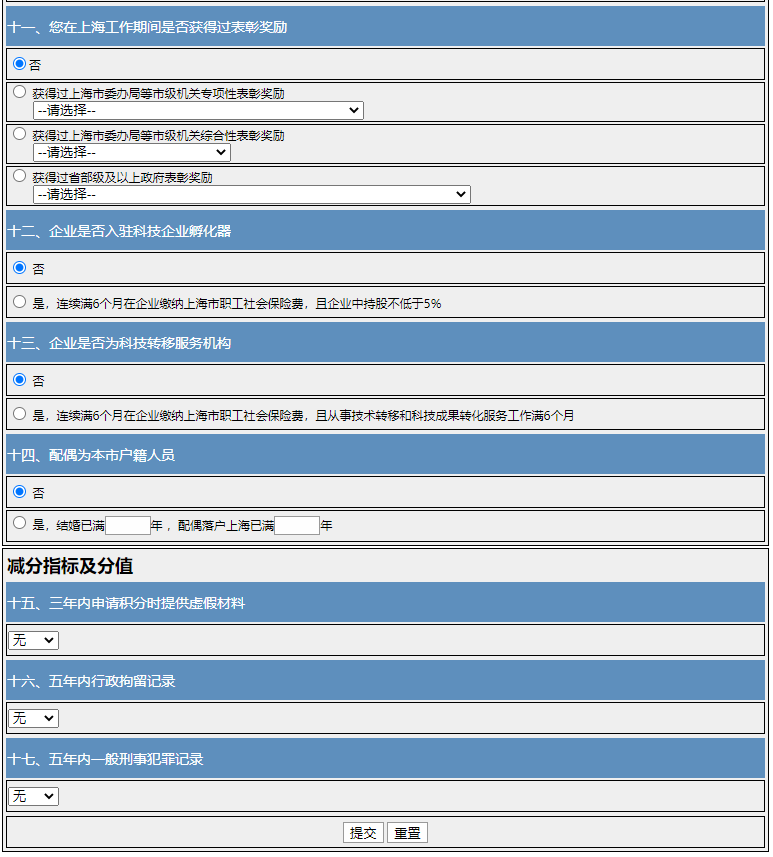This screenshot has height=857, width=773.
Task: Select radio for 省部级及以上政府表彰奖励
Action: pos(20,176)
